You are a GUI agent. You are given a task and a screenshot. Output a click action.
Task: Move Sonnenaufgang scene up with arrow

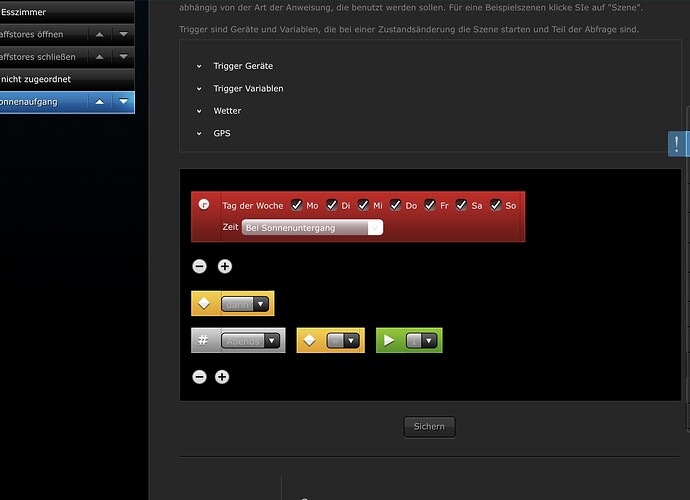tap(100, 102)
